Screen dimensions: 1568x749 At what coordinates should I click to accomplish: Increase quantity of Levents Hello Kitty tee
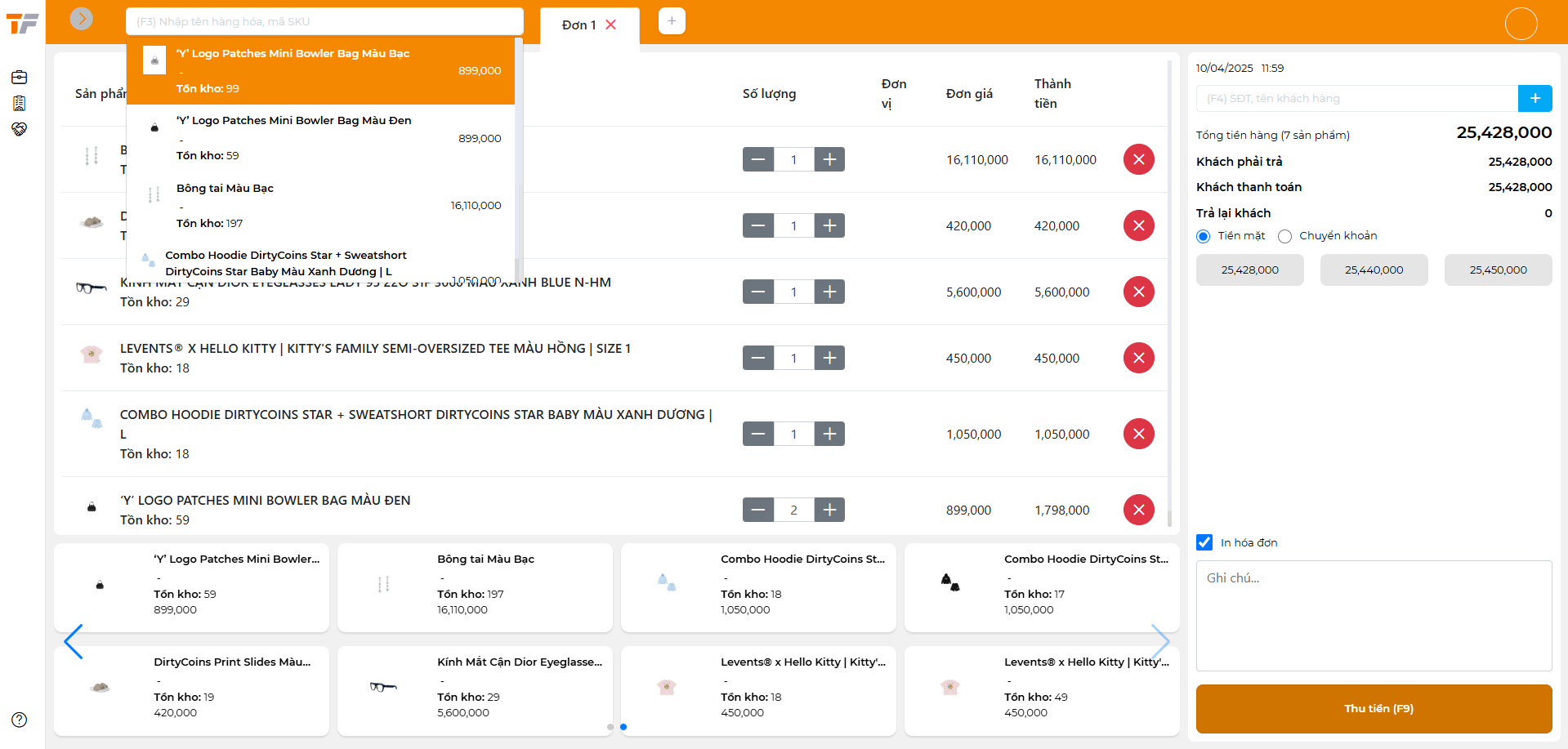tap(829, 358)
